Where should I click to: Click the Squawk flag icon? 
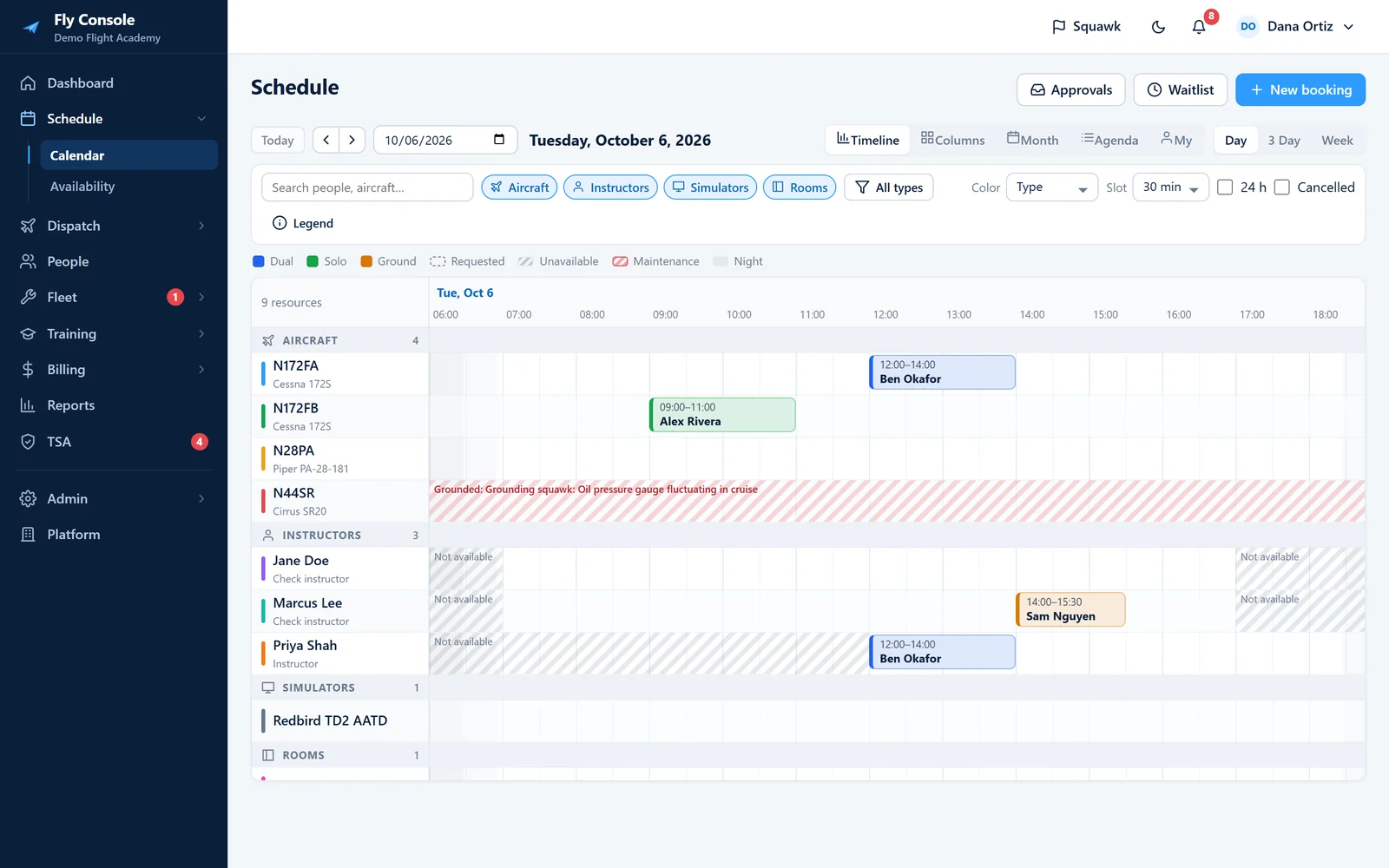pyautogui.click(x=1058, y=27)
